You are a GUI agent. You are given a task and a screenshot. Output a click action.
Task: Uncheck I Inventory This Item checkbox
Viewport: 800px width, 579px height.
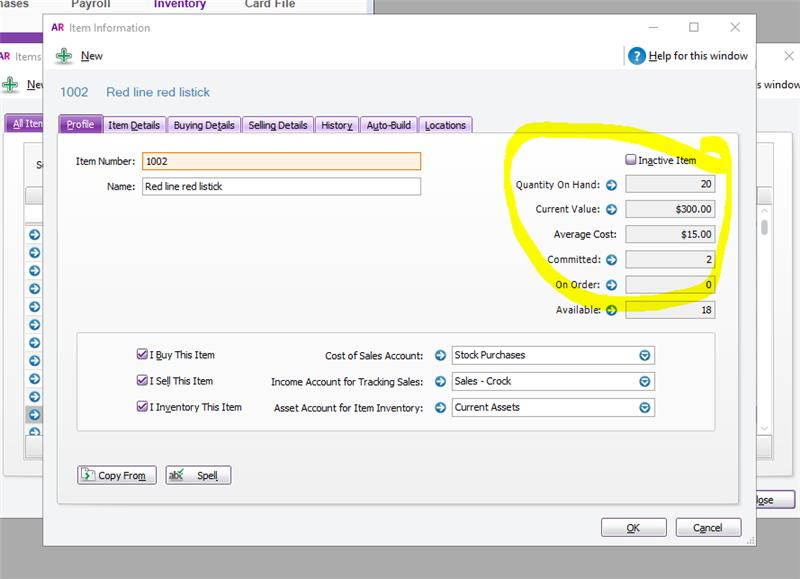pyautogui.click(x=142, y=407)
